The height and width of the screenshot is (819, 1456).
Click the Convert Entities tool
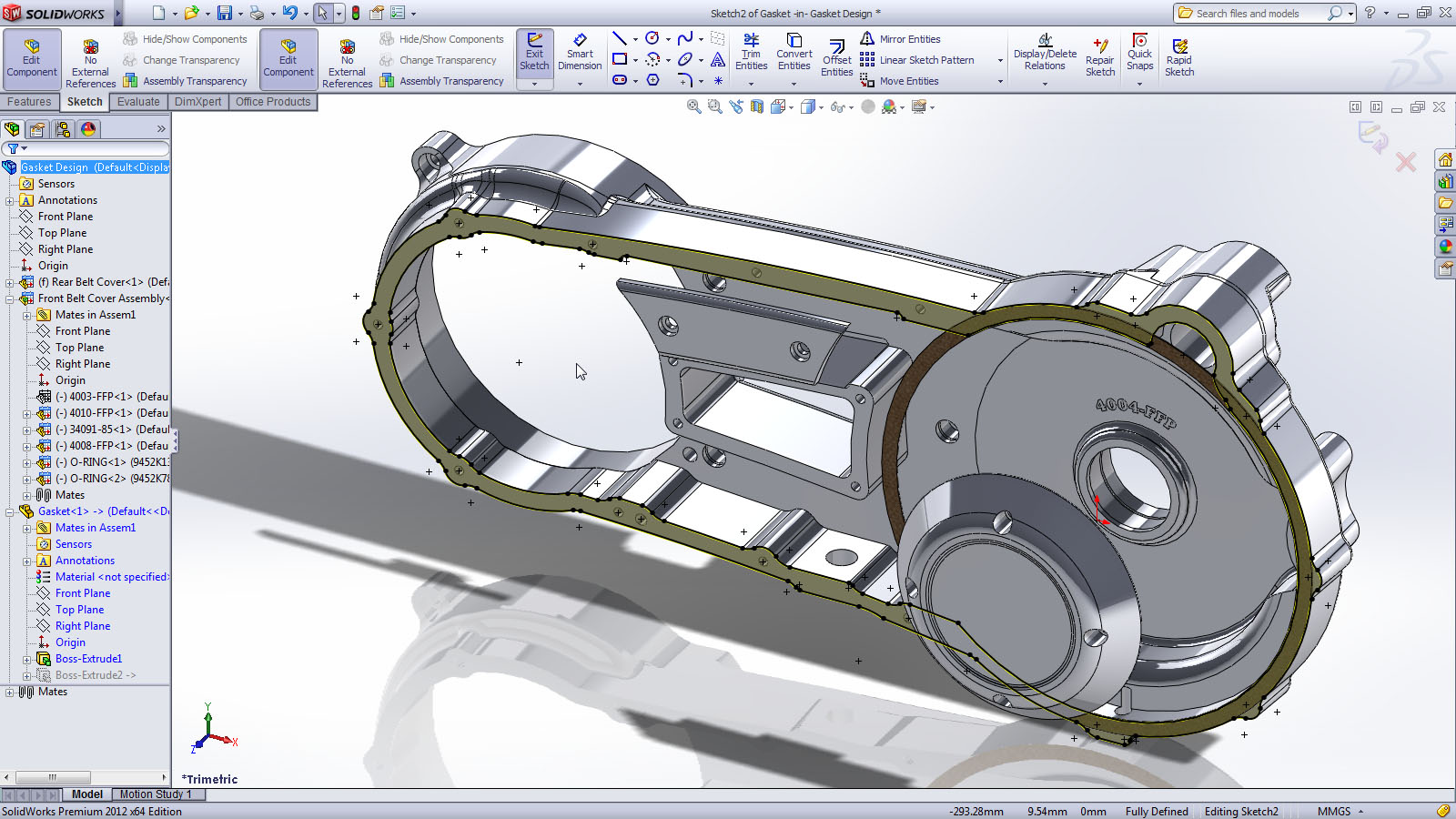point(794,53)
